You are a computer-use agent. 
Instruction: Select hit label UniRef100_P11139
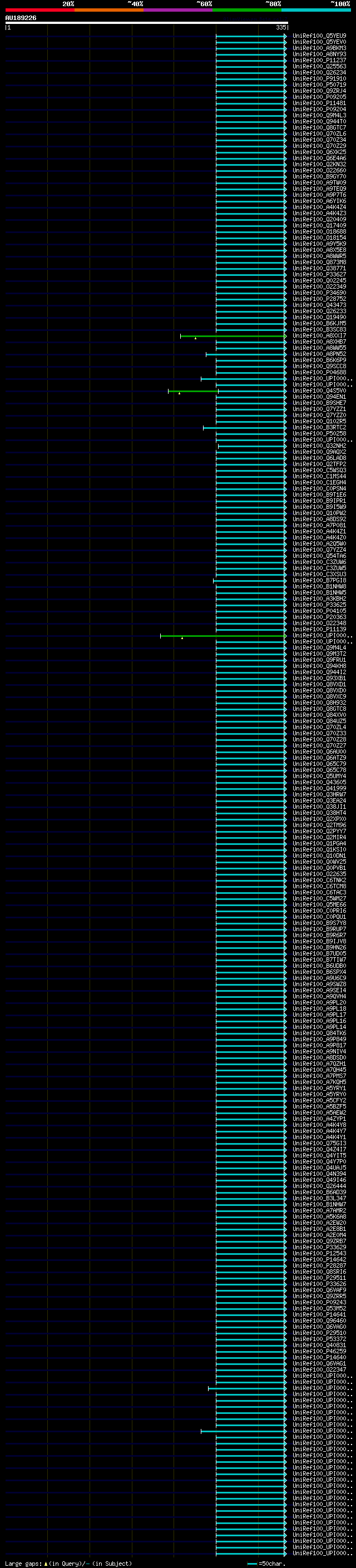319,630
